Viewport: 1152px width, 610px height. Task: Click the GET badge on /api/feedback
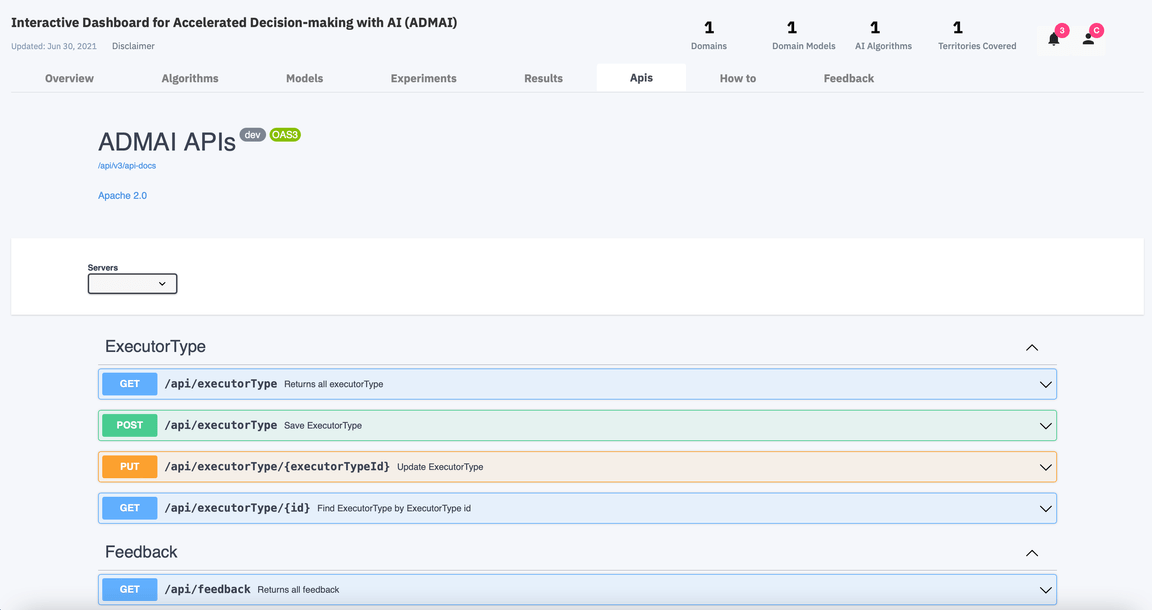pyautogui.click(x=128, y=589)
